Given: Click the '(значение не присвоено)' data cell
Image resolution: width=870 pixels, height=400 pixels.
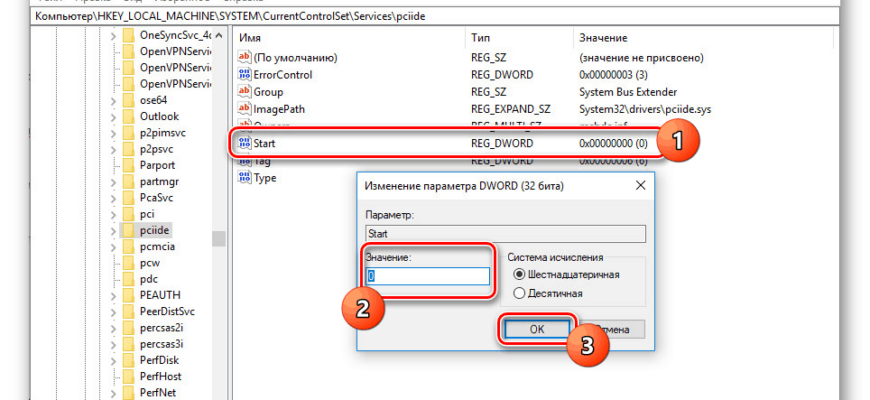Looking at the screenshot, I should pos(641,57).
